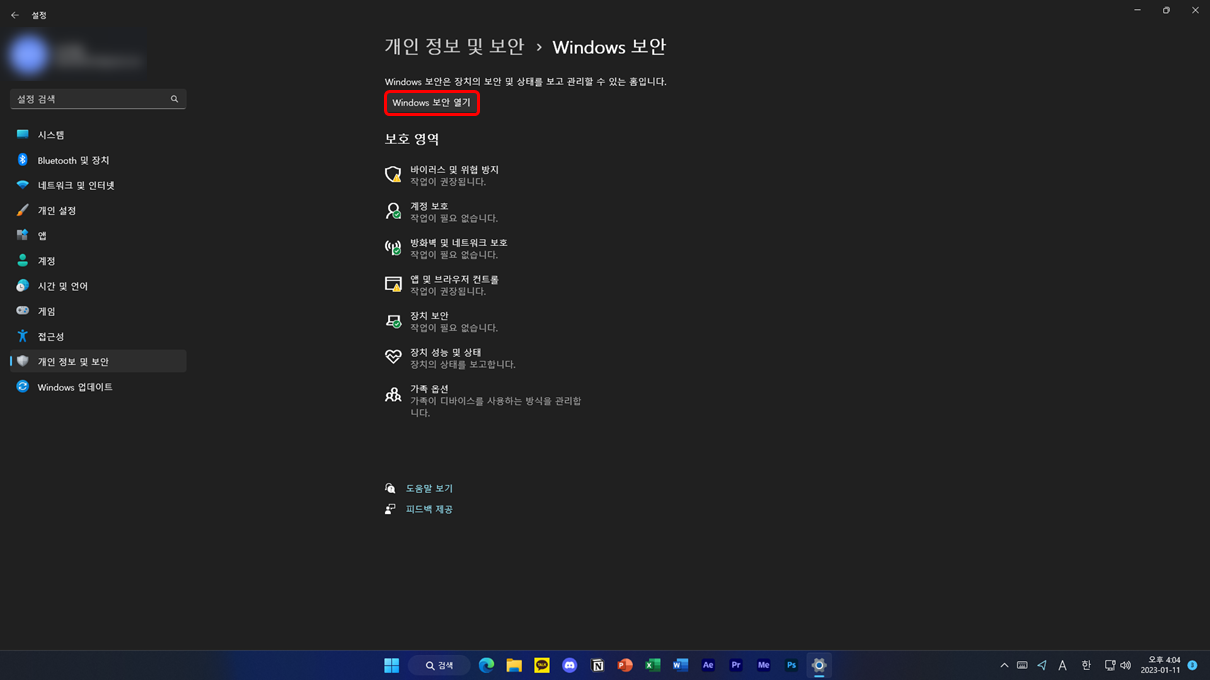The height and width of the screenshot is (680, 1210).
Task: Open 계정 보호 person icon
Action: [x=393, y=211]
